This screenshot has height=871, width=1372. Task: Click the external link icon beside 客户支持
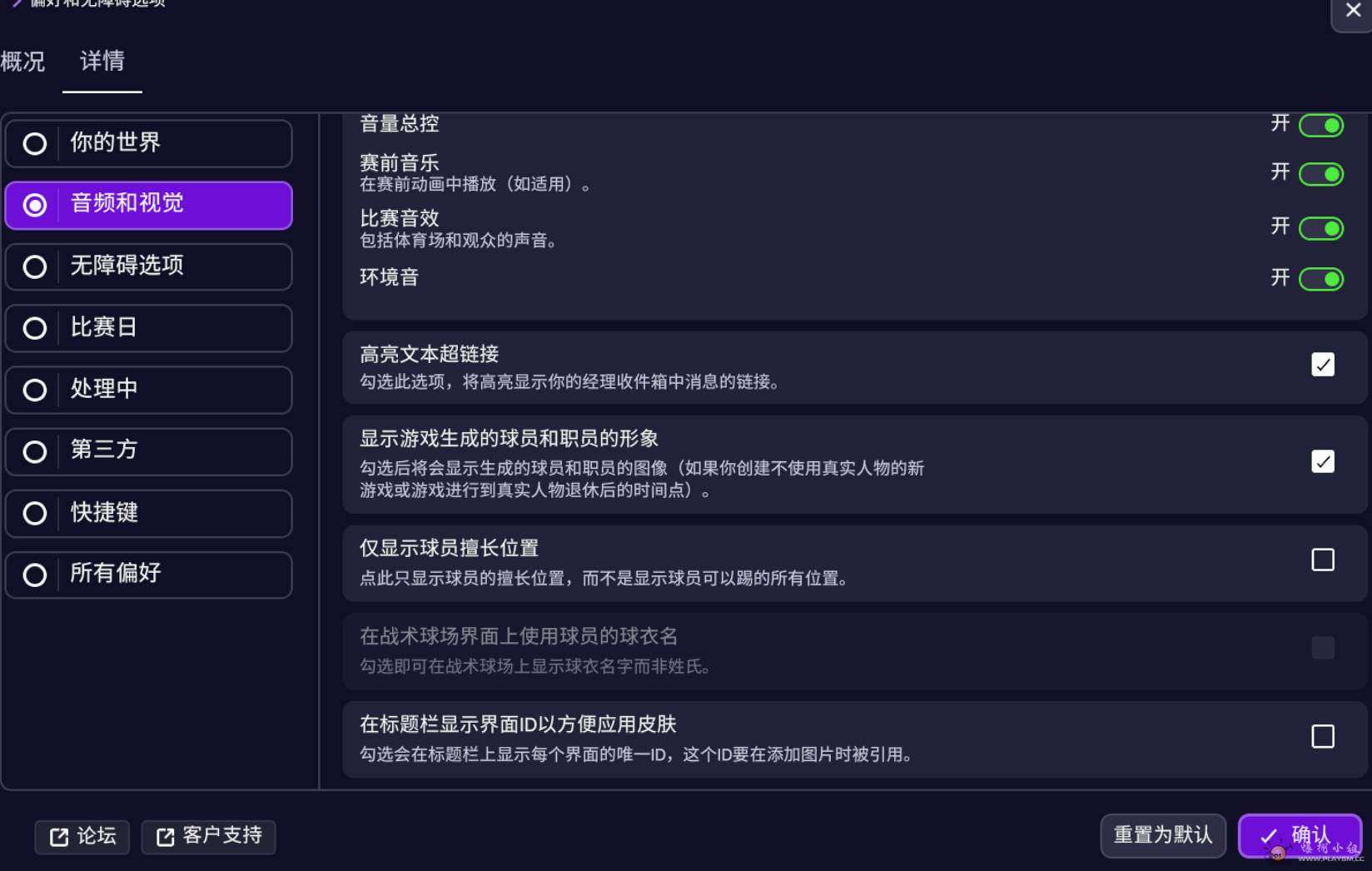166,837
